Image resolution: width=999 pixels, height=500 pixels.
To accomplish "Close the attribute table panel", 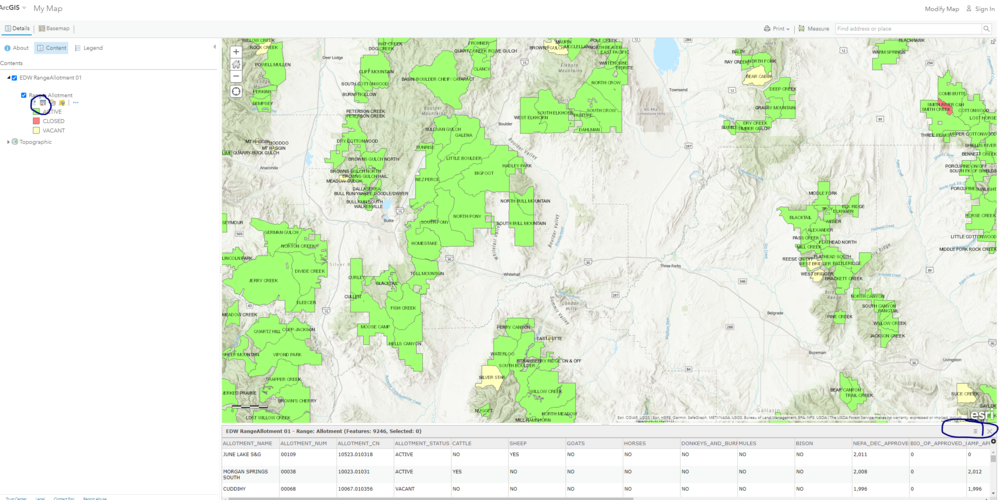I will 988,431.
